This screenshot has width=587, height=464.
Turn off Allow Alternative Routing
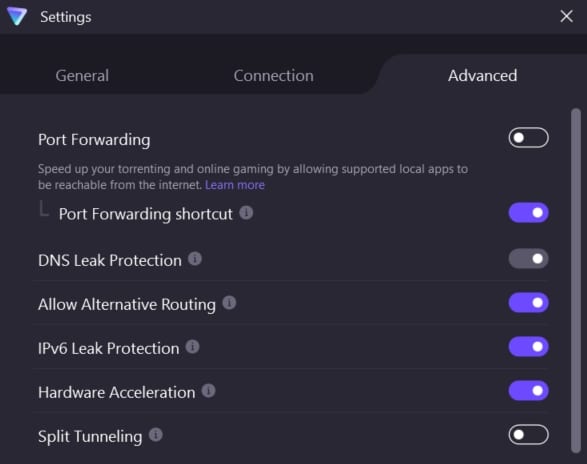(x=528, y=303)
